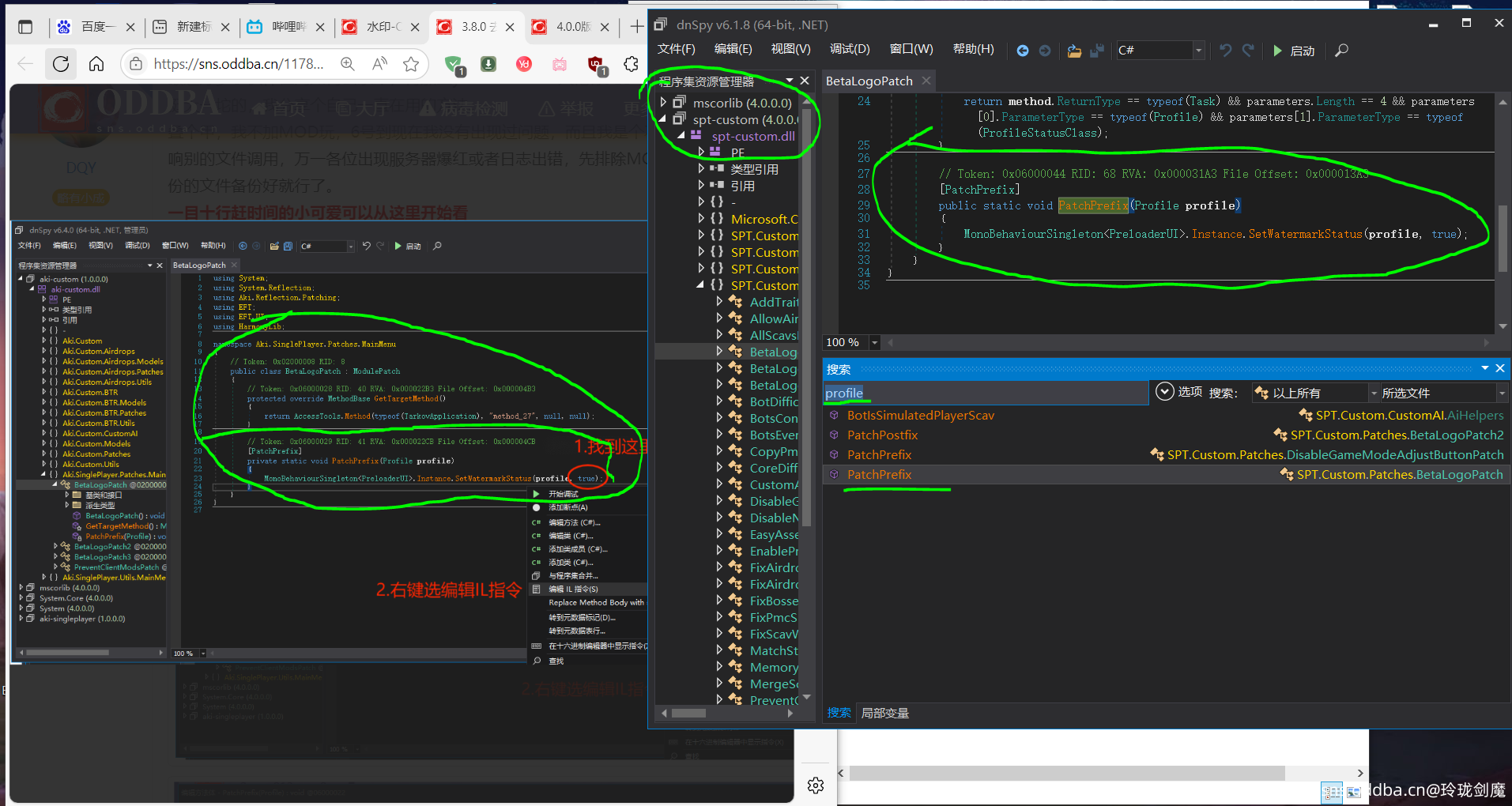Open the assembly explorer panel options arrow
The image size is (1512, 806).
coord(790,81)
